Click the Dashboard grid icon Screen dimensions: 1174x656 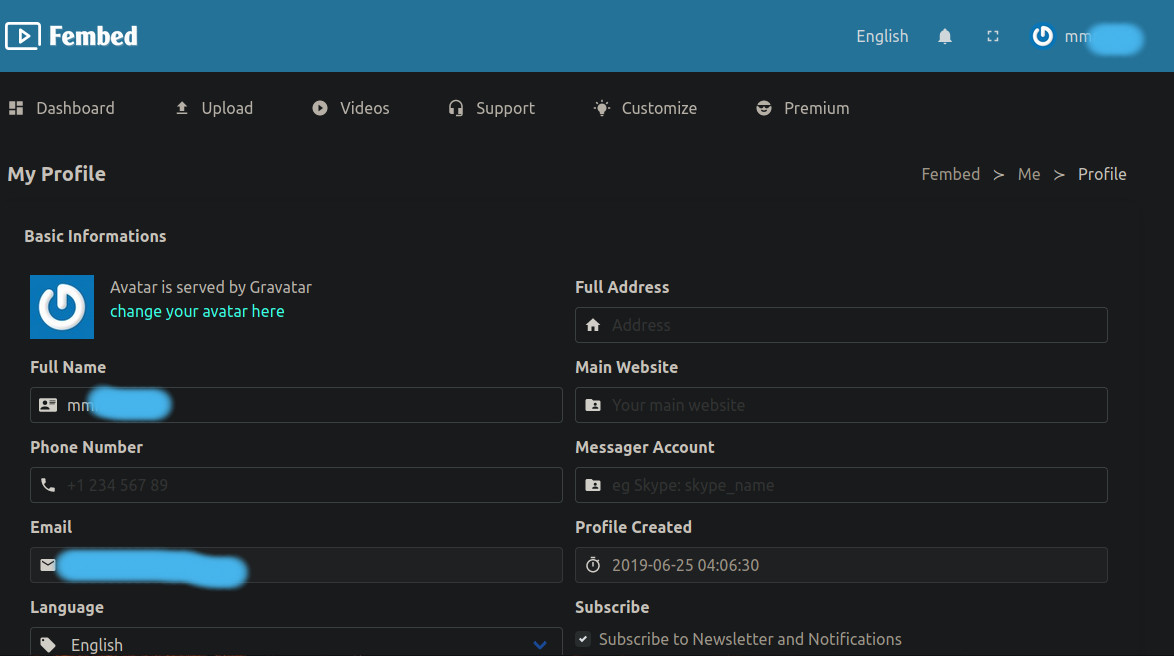[x=16, y=109]
